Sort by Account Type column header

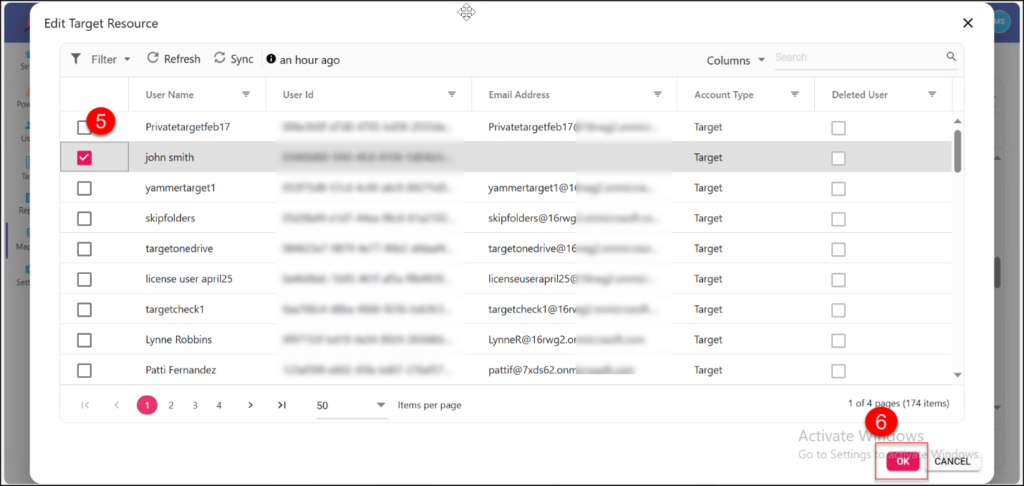(724, 95)
